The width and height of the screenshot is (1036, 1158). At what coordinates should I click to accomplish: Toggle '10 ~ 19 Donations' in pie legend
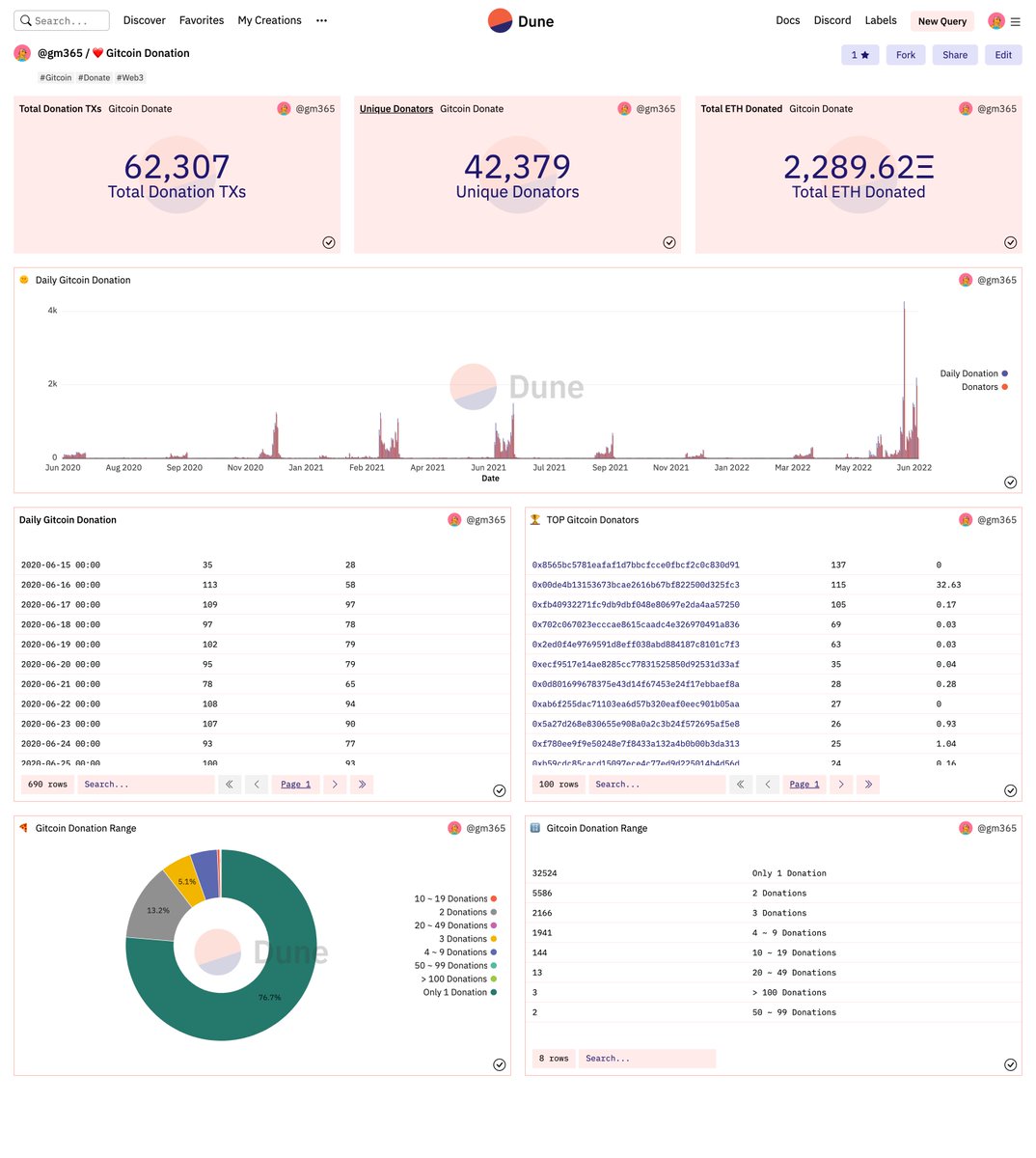455,898
